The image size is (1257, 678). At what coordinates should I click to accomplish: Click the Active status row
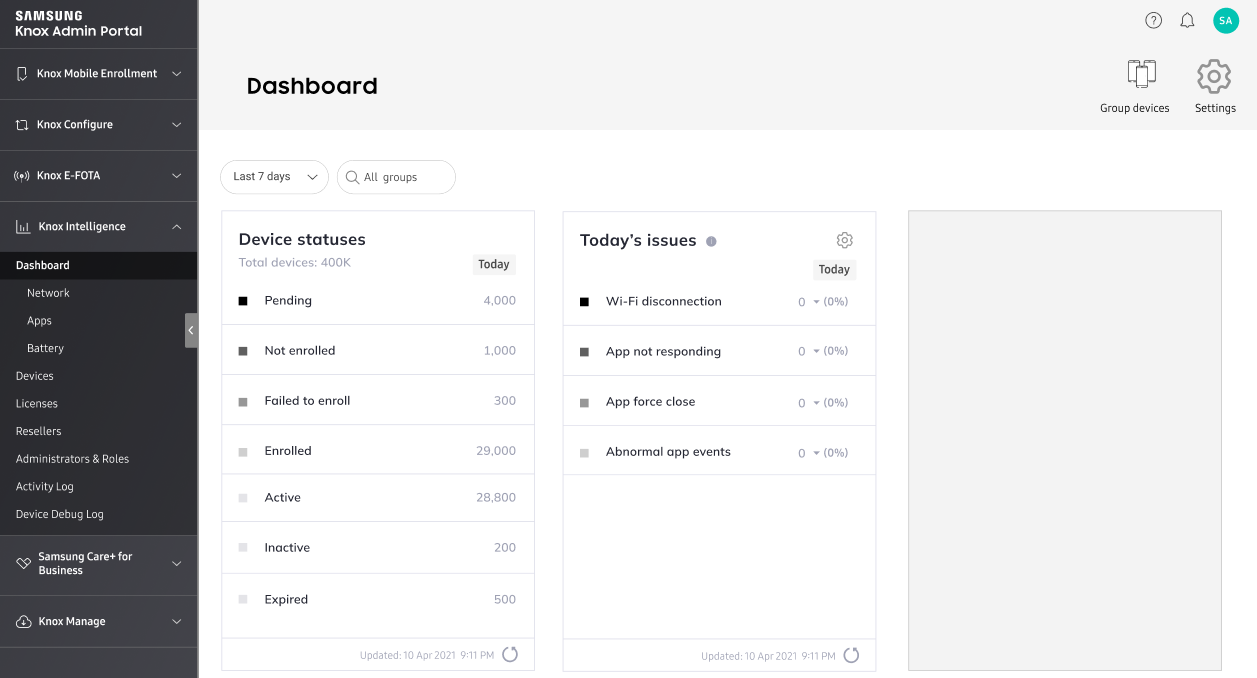[x=378, y=498]
